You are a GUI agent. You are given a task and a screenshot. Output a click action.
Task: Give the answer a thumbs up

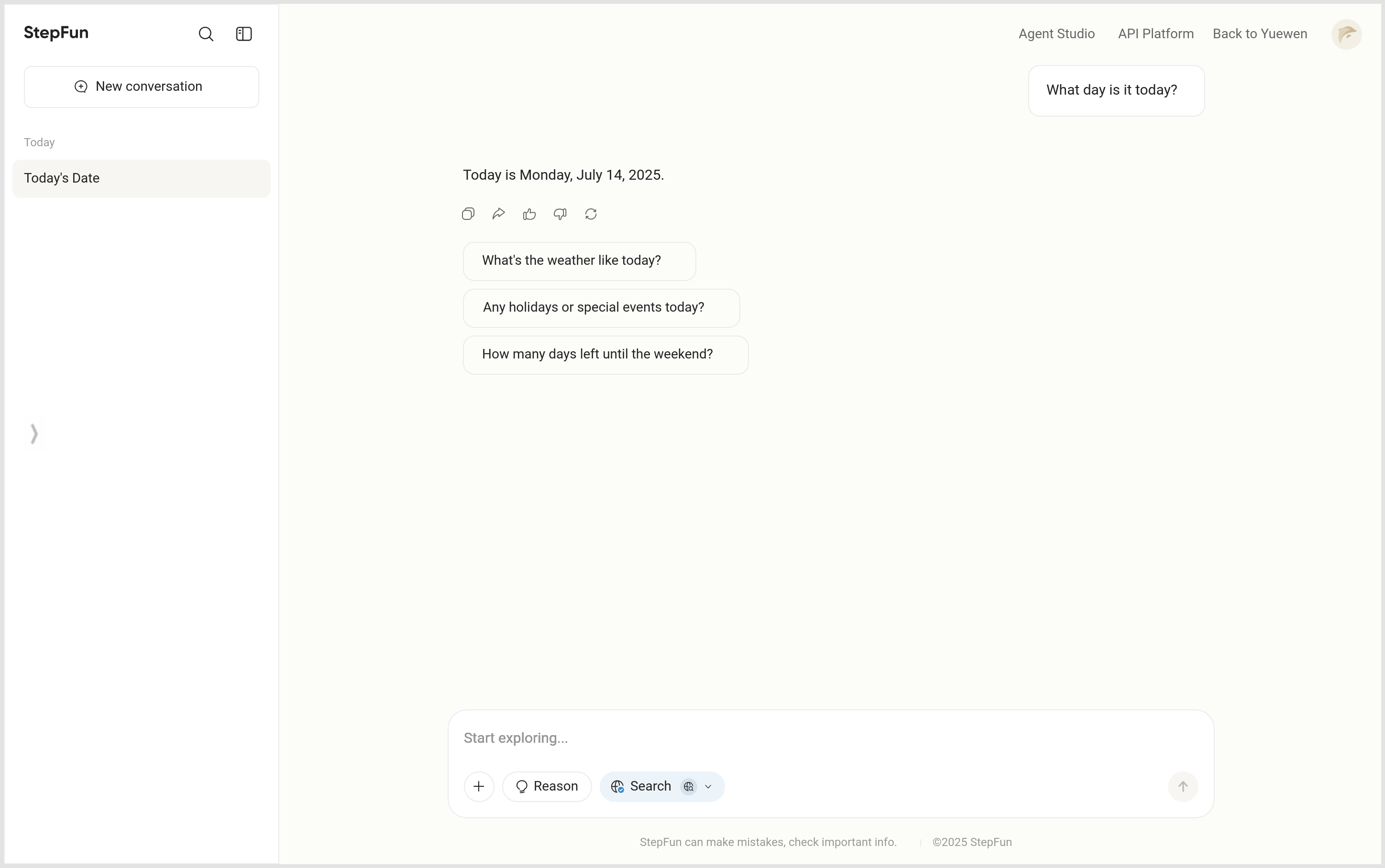tap(529, 214)
